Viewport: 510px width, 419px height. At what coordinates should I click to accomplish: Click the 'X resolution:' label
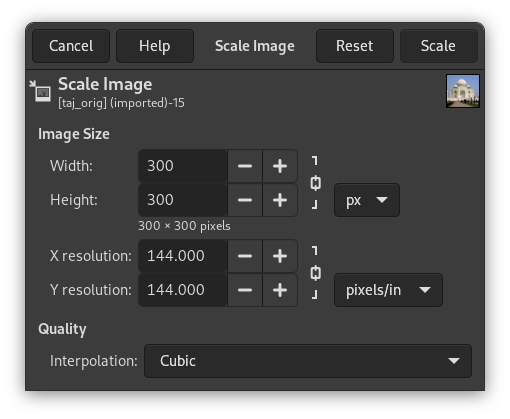[91, 256]
